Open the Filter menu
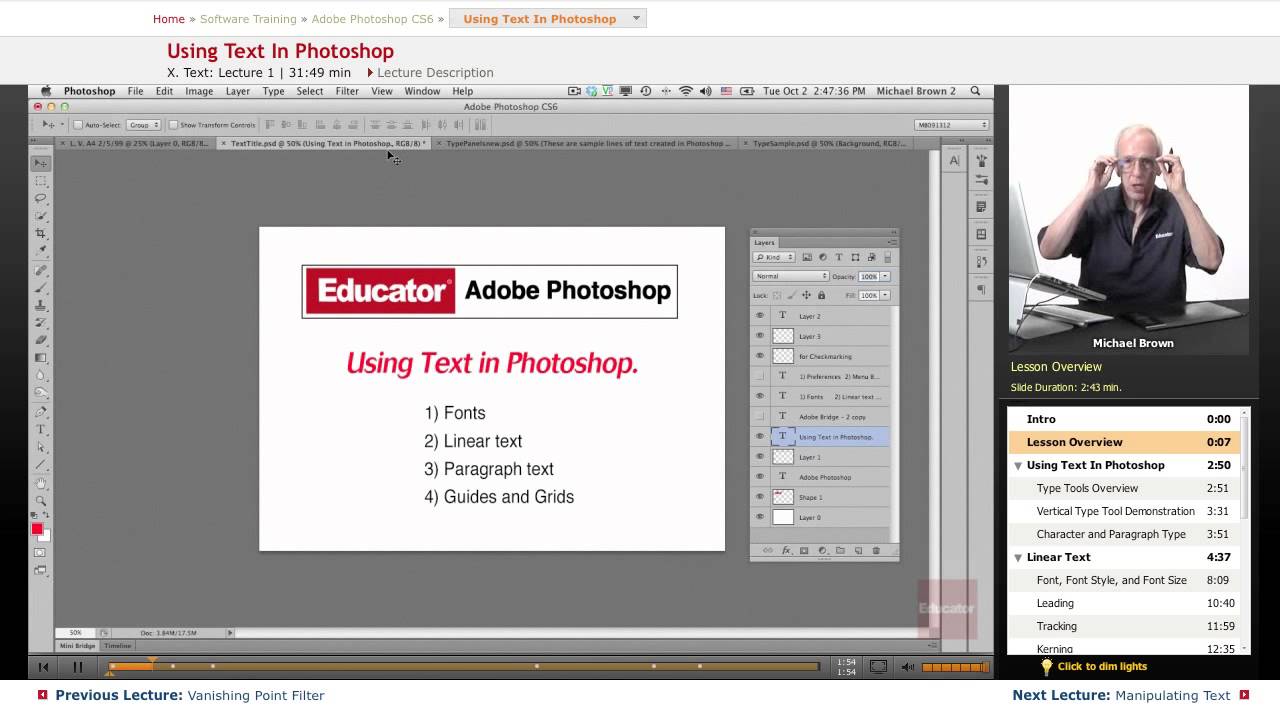The width and height of the screenshot is (1280, 720). tap(347, 91)
